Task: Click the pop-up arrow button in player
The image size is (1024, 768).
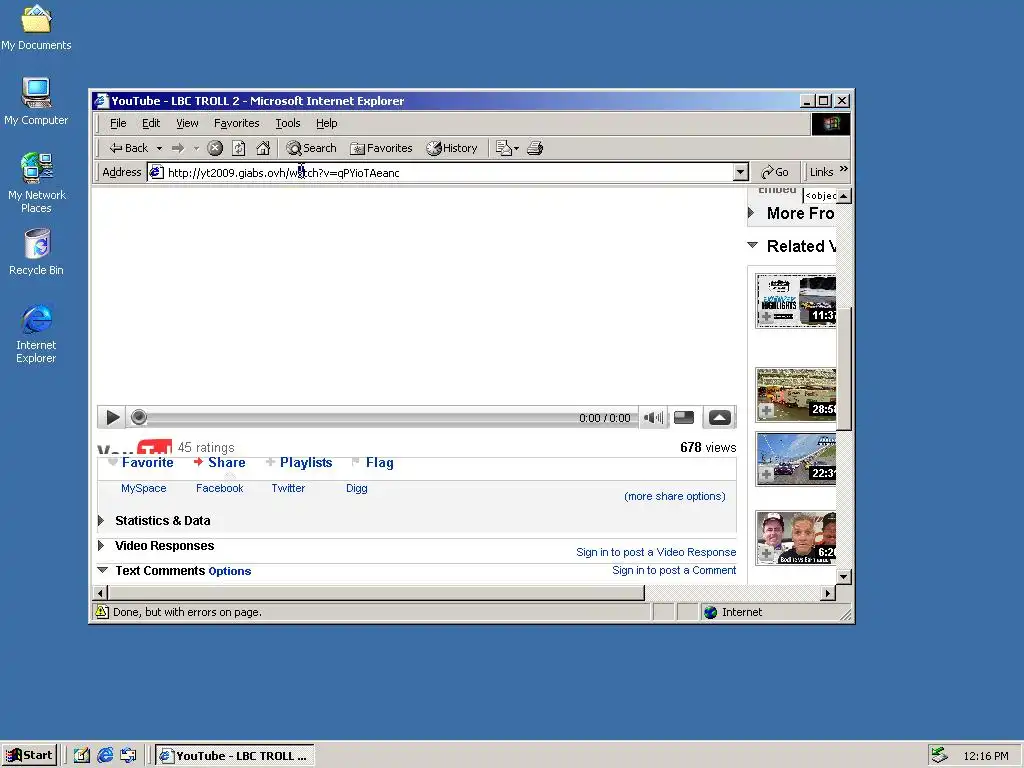Action: tap(720, 417)
